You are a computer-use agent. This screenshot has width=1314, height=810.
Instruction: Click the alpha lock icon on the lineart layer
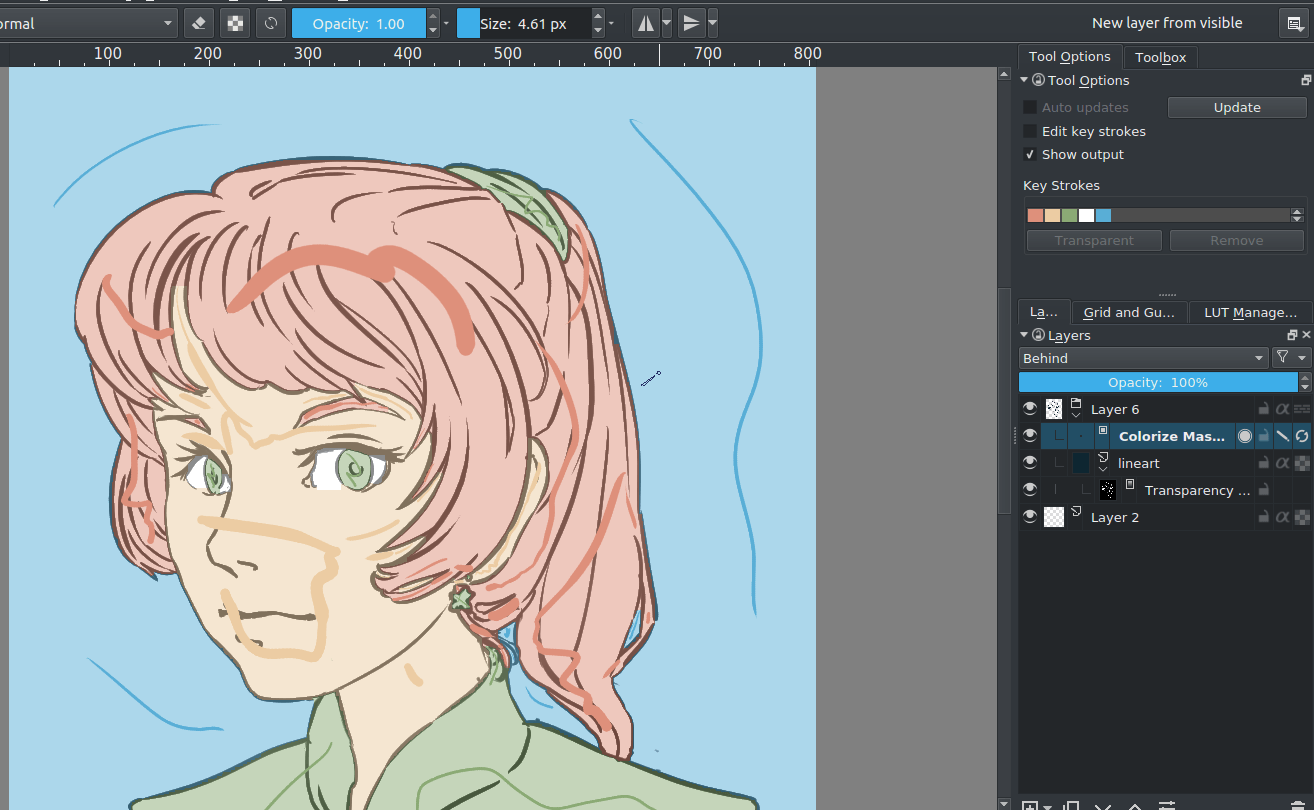pos(1282,462)
